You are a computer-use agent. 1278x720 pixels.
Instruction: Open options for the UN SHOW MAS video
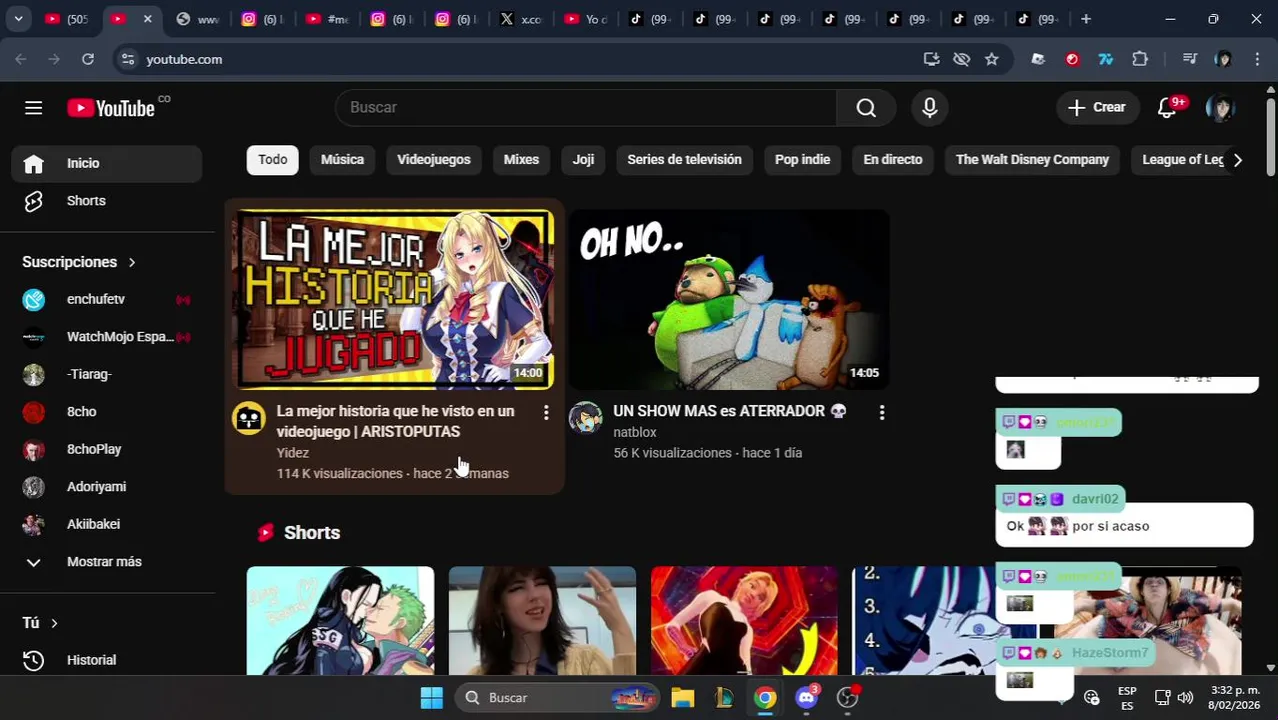point(882,412)
